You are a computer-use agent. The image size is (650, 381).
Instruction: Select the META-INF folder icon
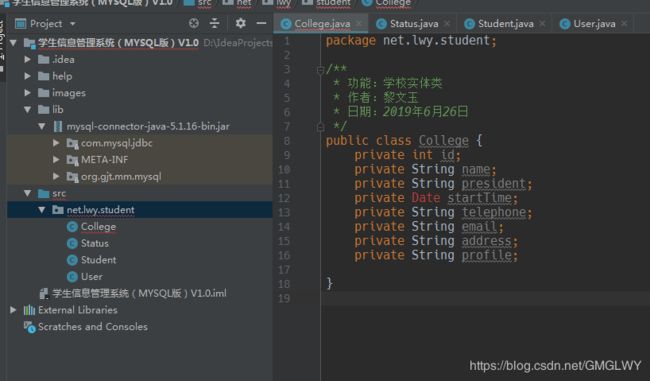click(x=72, y=160)
